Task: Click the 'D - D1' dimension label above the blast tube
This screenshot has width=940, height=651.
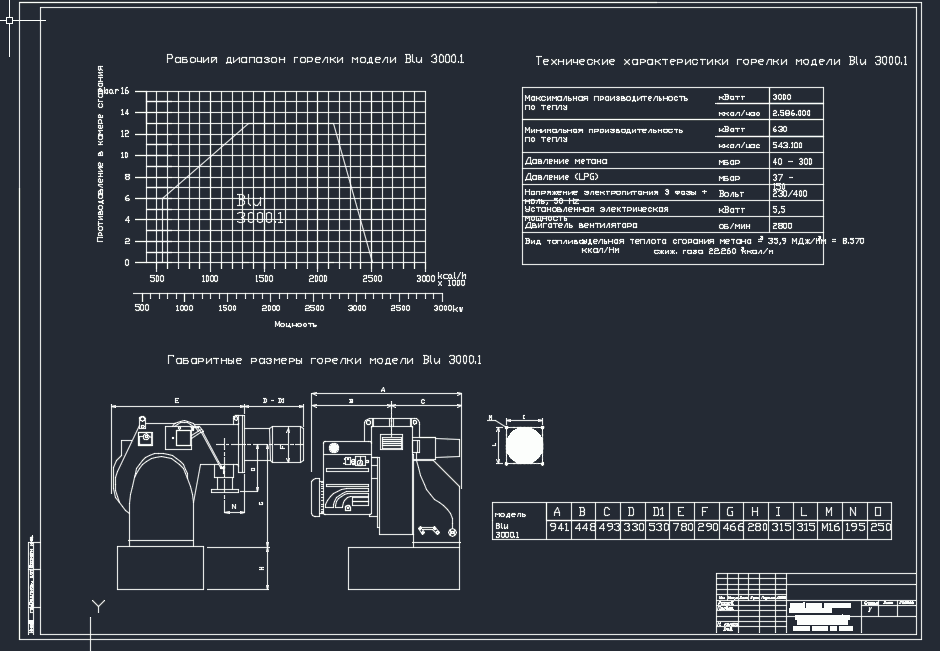Action: pyautogui.click(x=273, y=400)
